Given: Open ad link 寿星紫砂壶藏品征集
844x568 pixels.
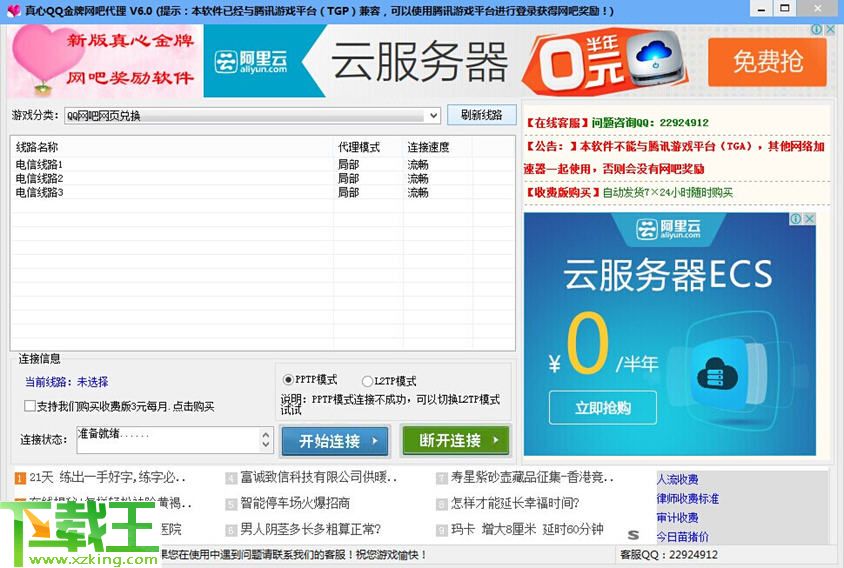Looking at the screenshot, I should tap(532, 477).
